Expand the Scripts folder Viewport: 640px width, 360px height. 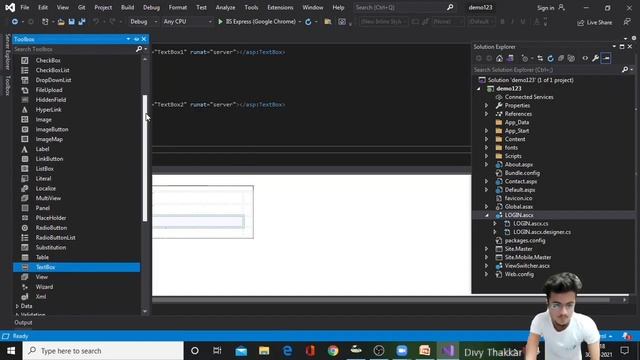tap(486, 156)
